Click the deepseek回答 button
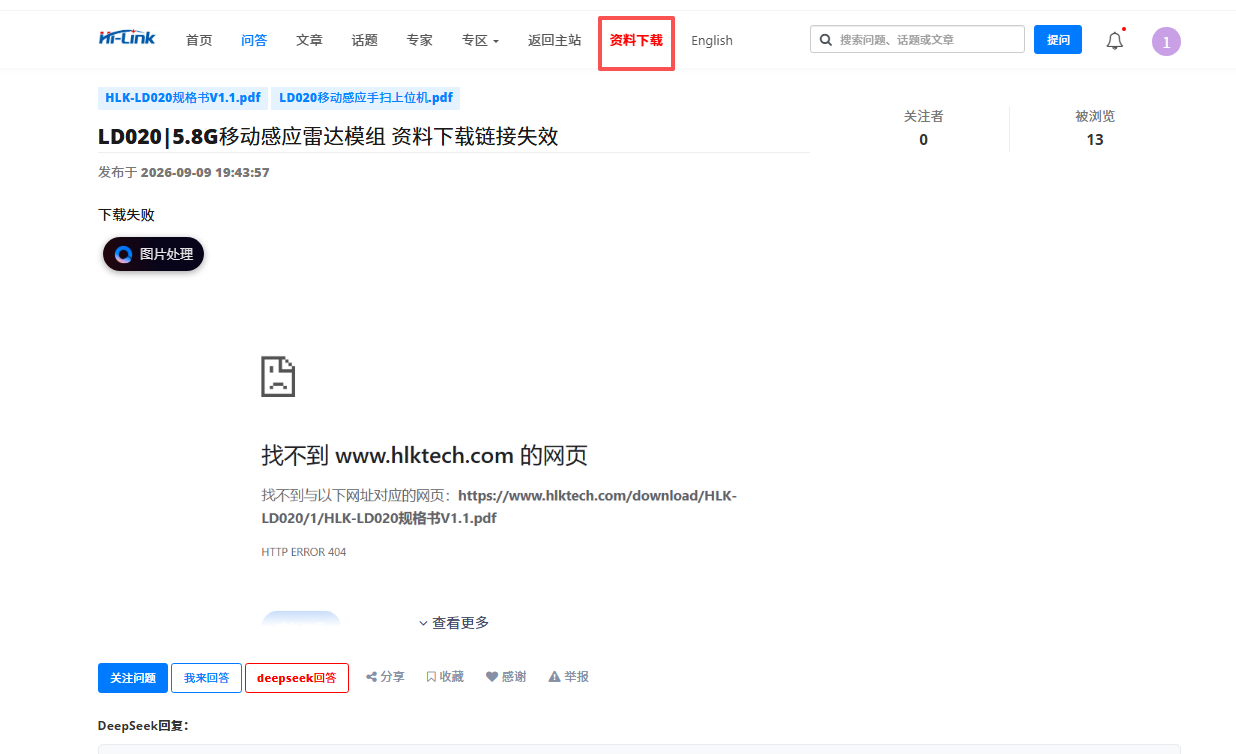This screenshot has width=1236, height=754. click(297, 678)
